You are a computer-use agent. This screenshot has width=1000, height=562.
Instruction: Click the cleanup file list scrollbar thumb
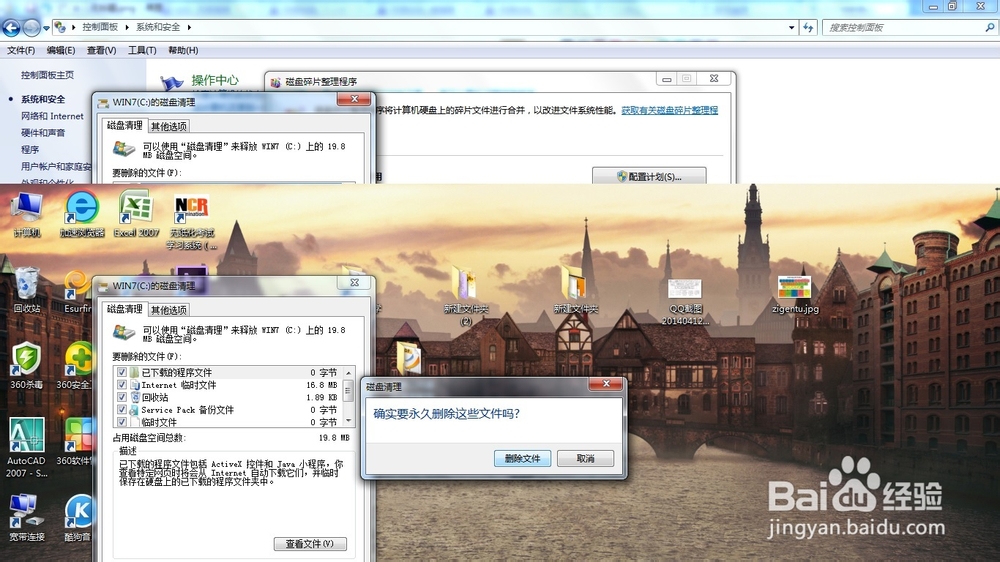(x=348, y=390)
